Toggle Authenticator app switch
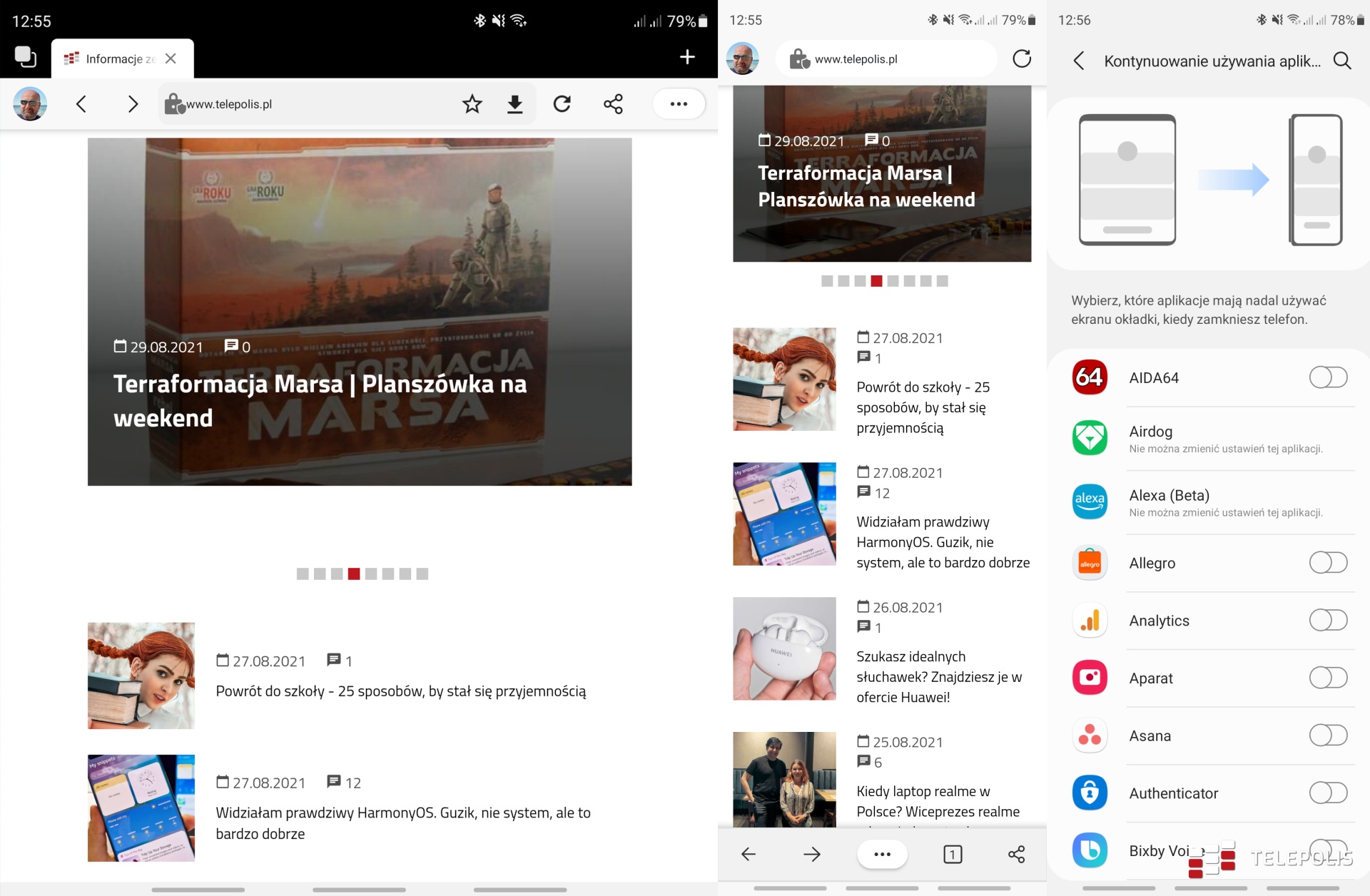This screenshot has width=1370, height=896. coord(1327,793)
